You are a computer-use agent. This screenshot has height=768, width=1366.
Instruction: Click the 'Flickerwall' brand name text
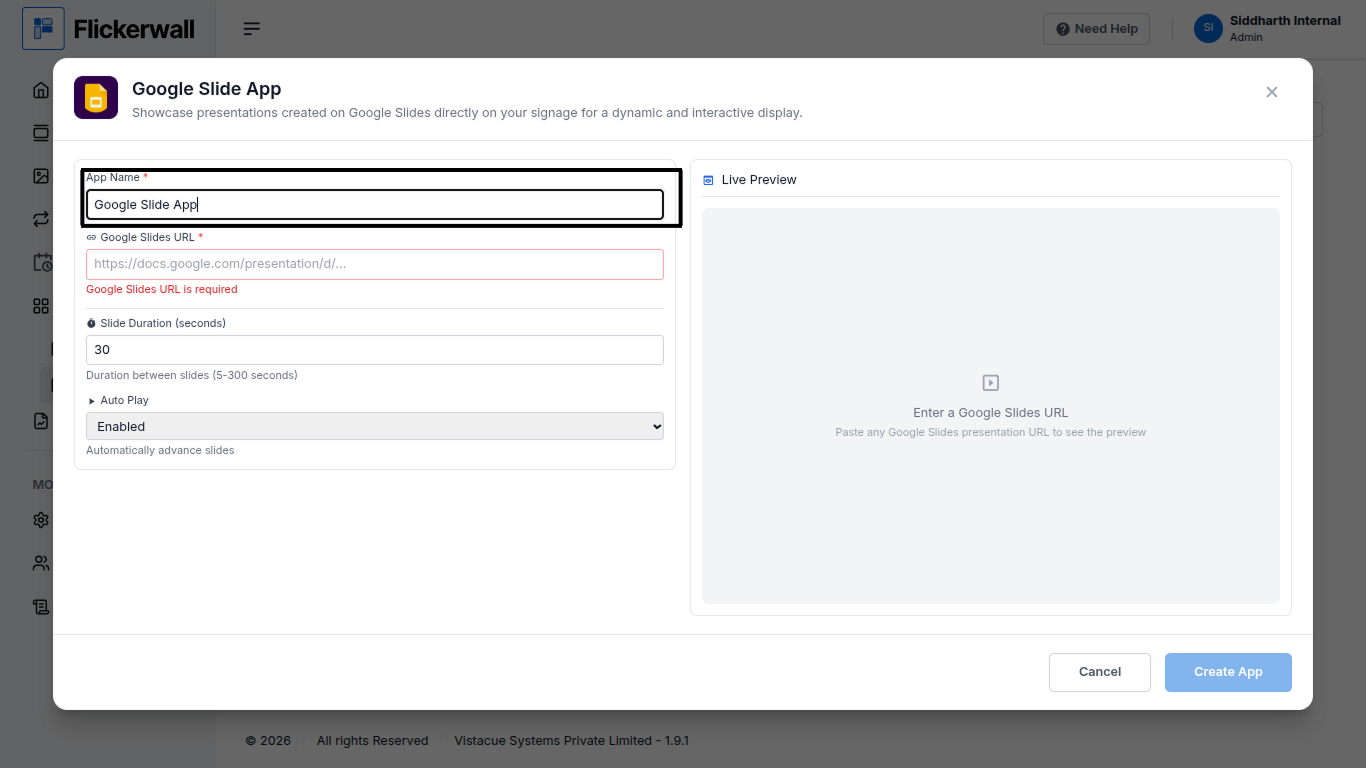click(134, 29)
